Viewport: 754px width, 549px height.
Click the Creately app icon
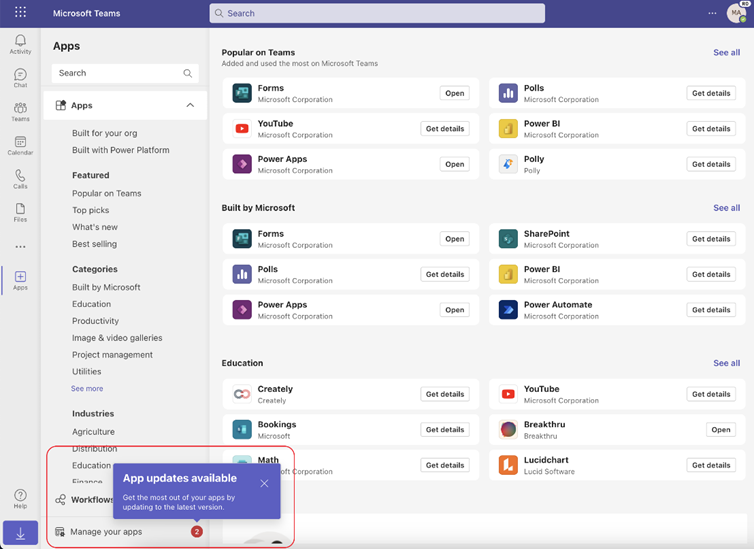pyautogui.click(x=242, y=394)
